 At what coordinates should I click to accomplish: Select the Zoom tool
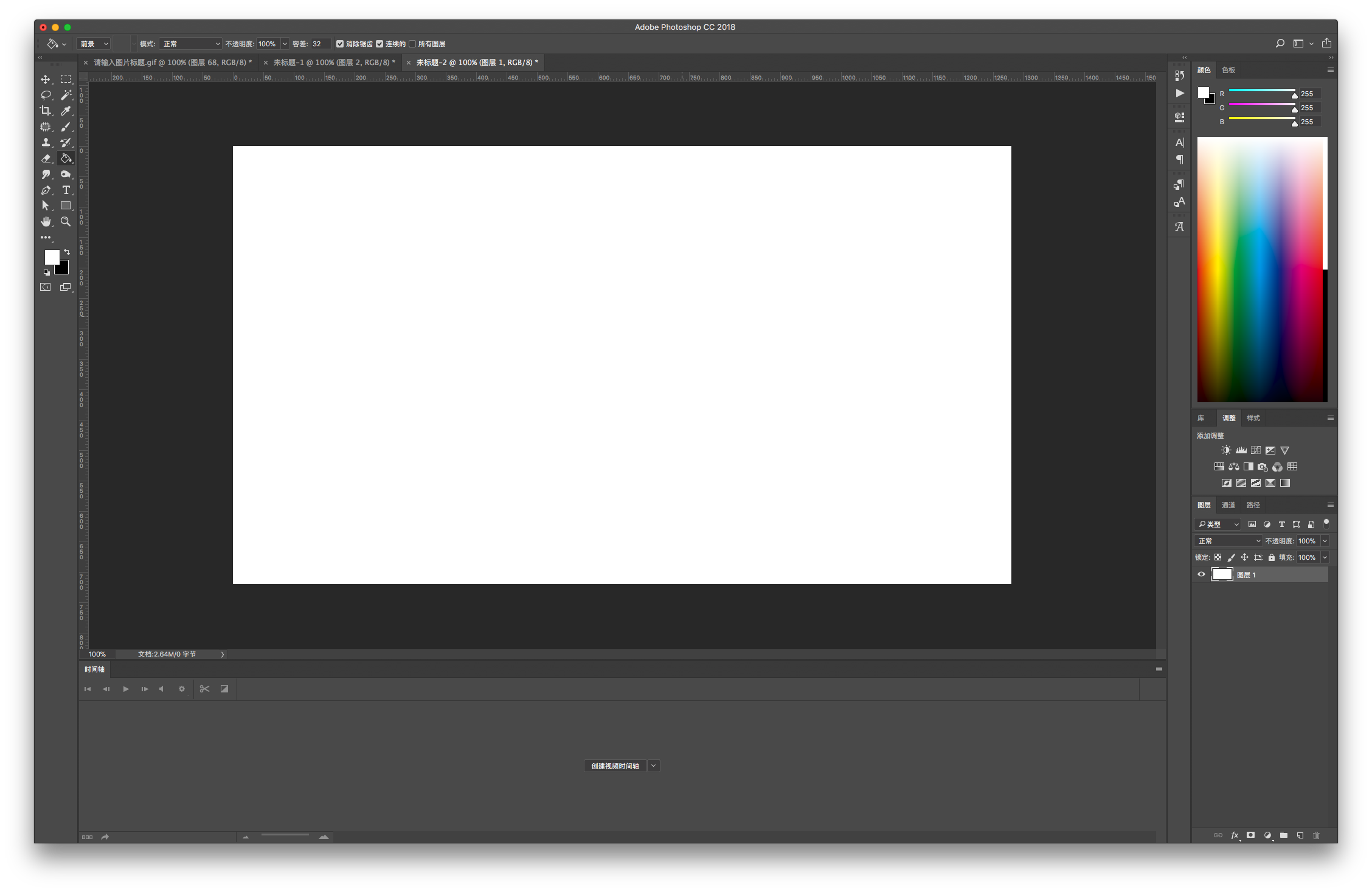66,222
